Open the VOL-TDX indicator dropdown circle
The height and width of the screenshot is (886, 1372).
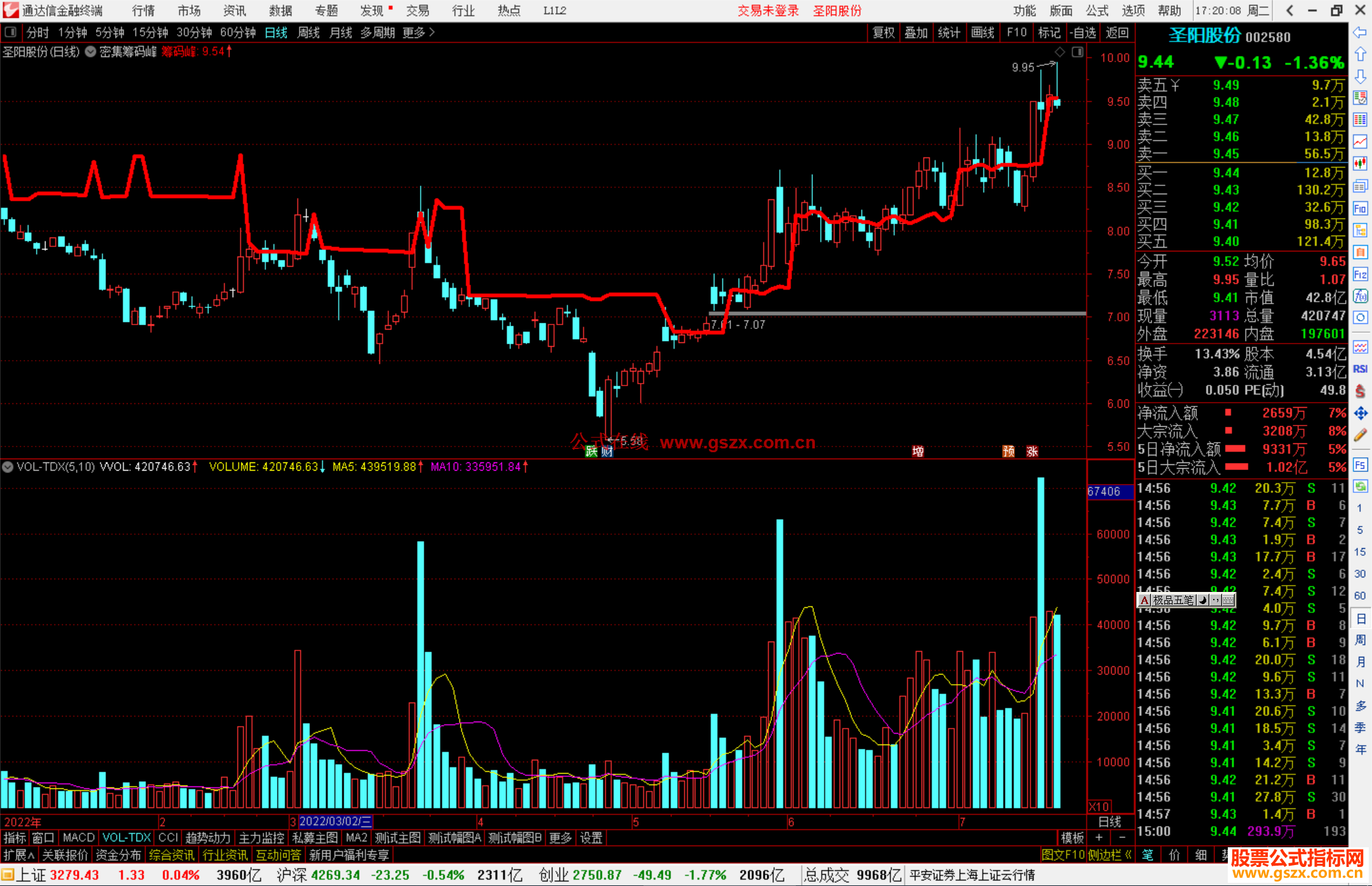point(8,467)
